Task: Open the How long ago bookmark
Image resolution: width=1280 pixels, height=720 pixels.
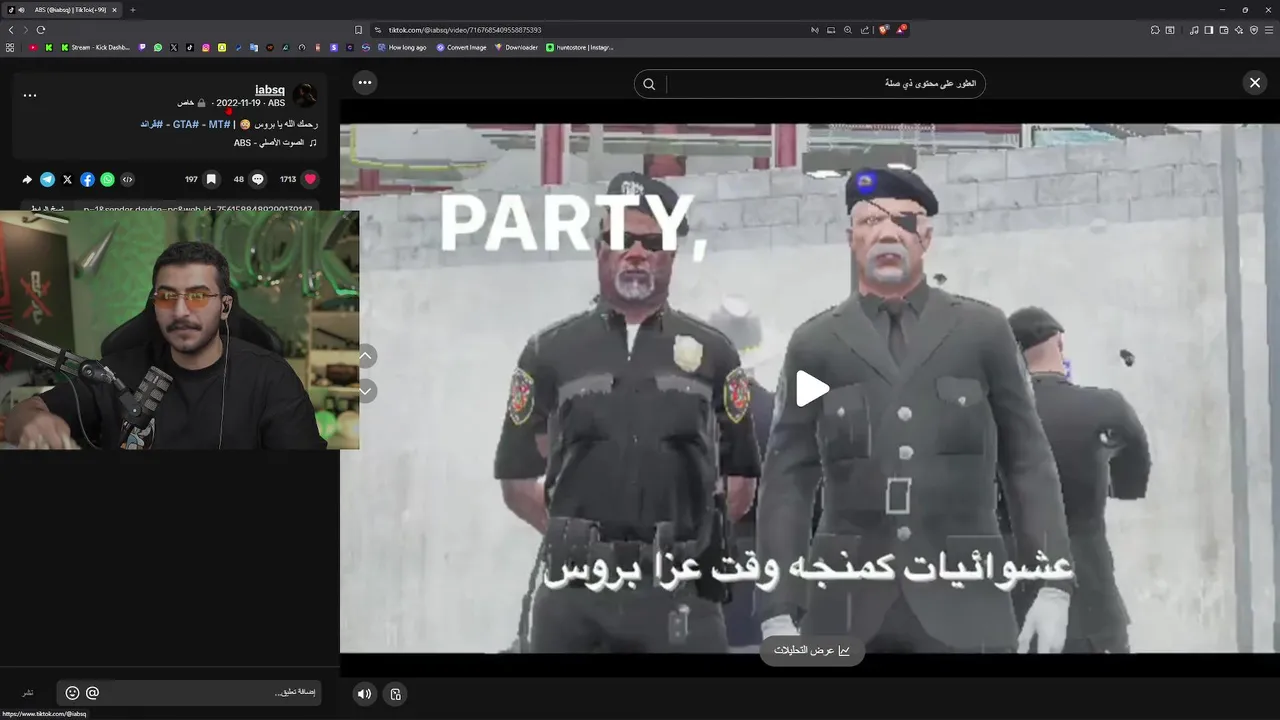Action: [401, 47]
